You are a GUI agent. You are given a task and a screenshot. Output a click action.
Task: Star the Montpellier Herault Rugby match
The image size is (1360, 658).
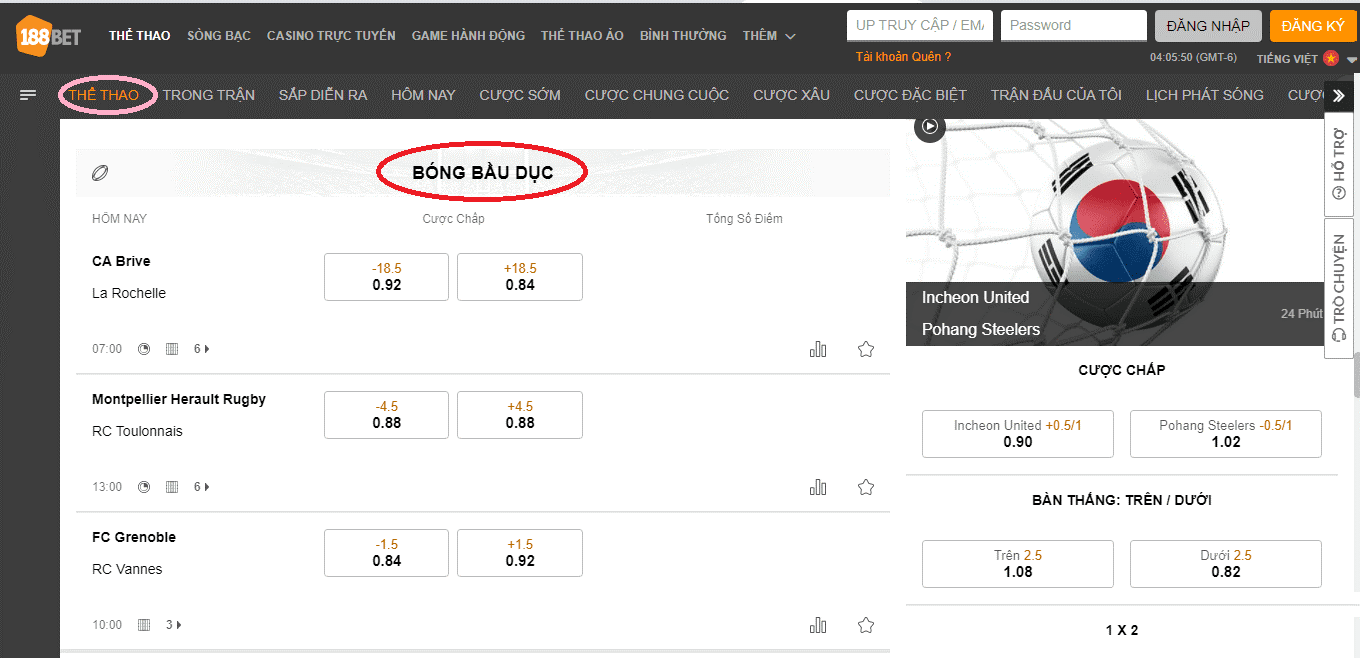[866, 487]
